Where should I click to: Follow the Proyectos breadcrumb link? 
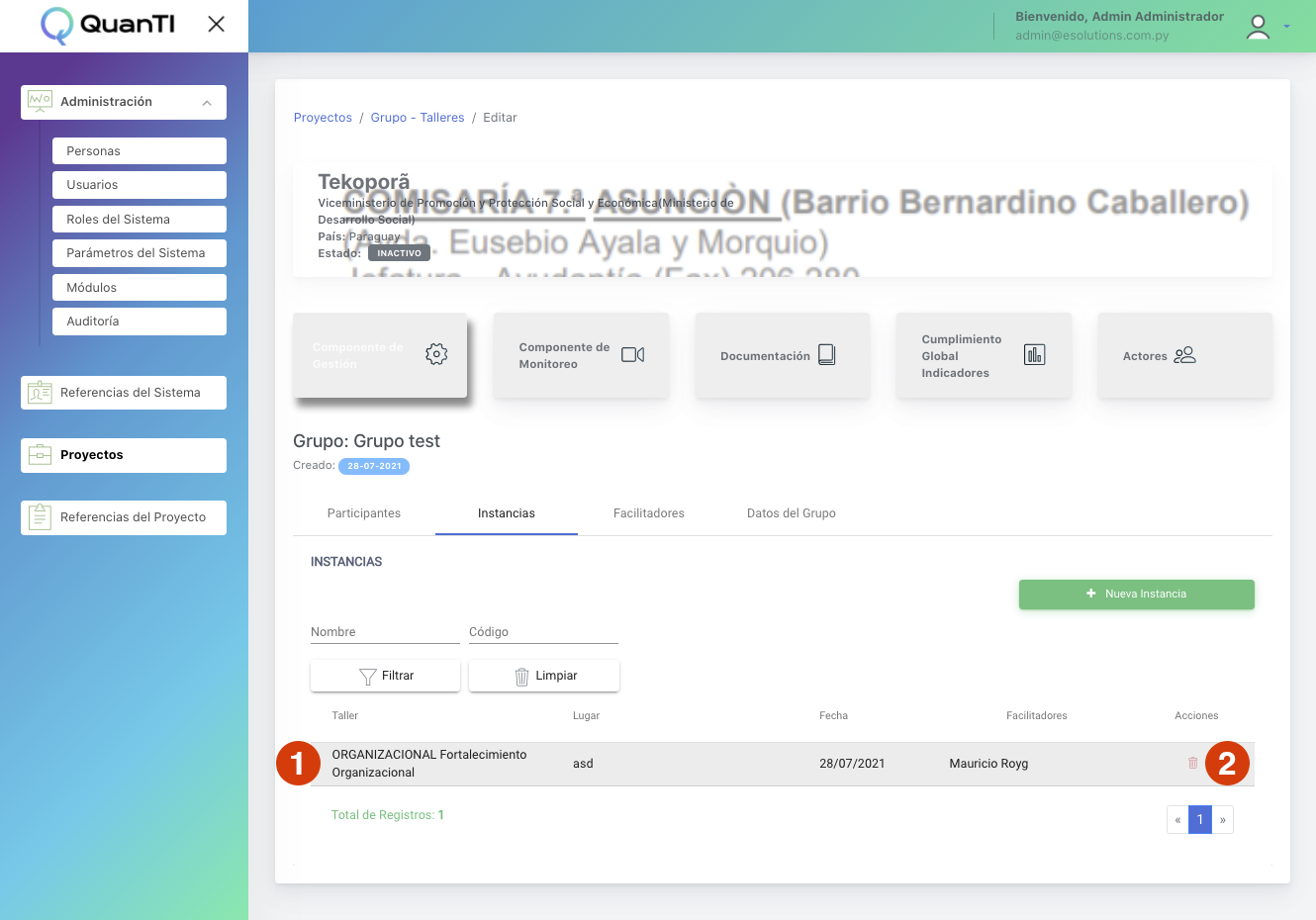click(323, 118)
